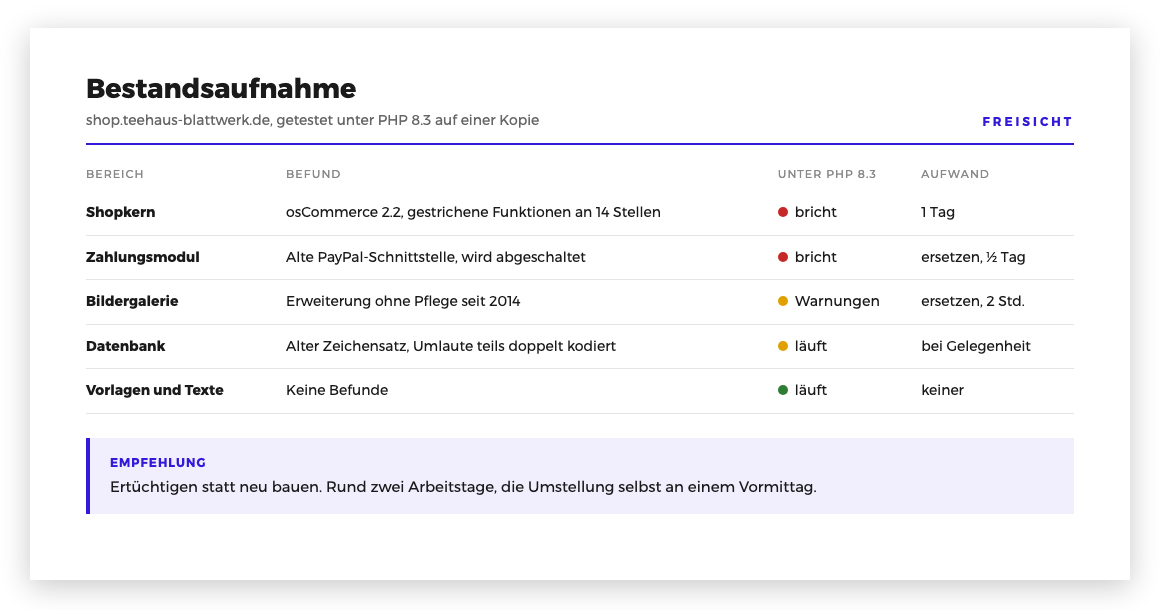
Task: Click the BEFUND column header
Action: point(313,174)
